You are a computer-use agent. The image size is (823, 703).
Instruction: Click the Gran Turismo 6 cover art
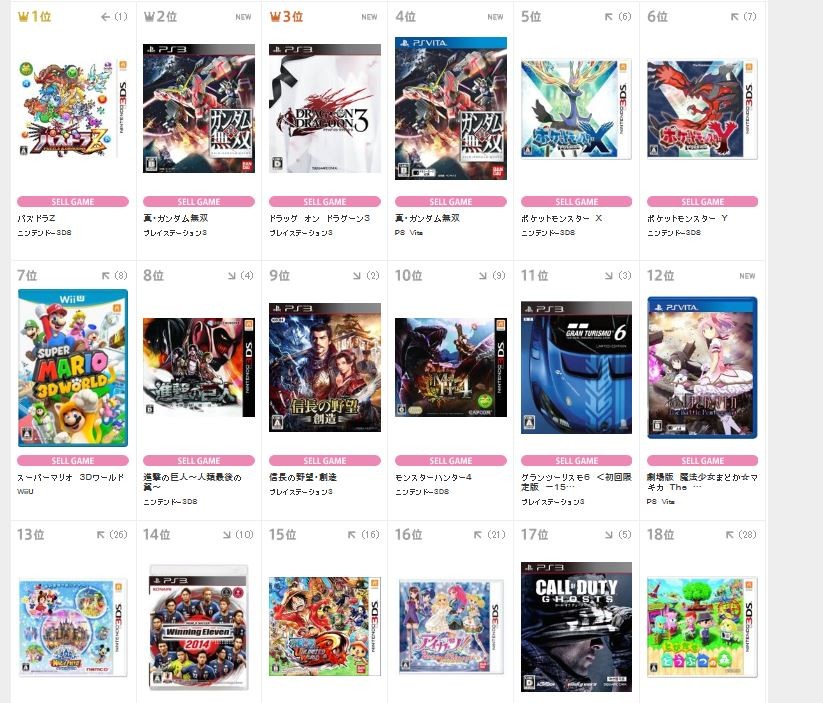tap(576, 368)
